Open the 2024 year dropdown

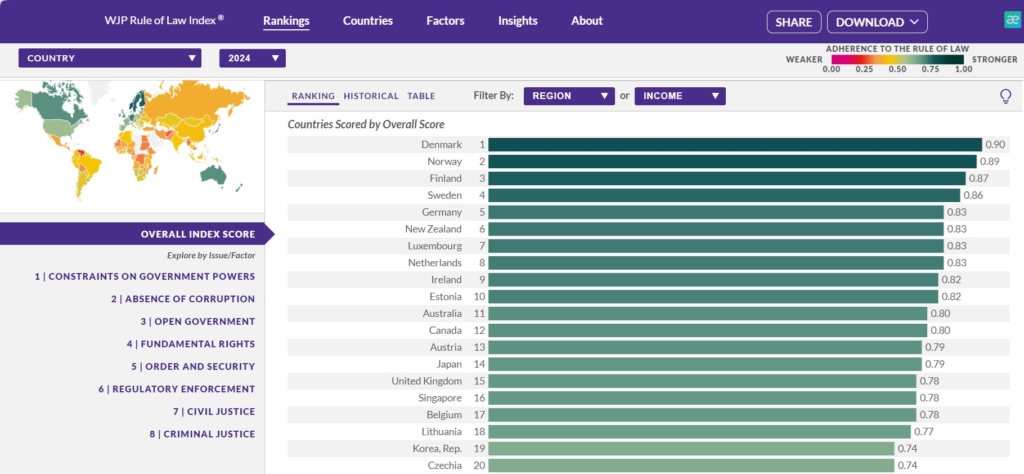tap(252, 59)
